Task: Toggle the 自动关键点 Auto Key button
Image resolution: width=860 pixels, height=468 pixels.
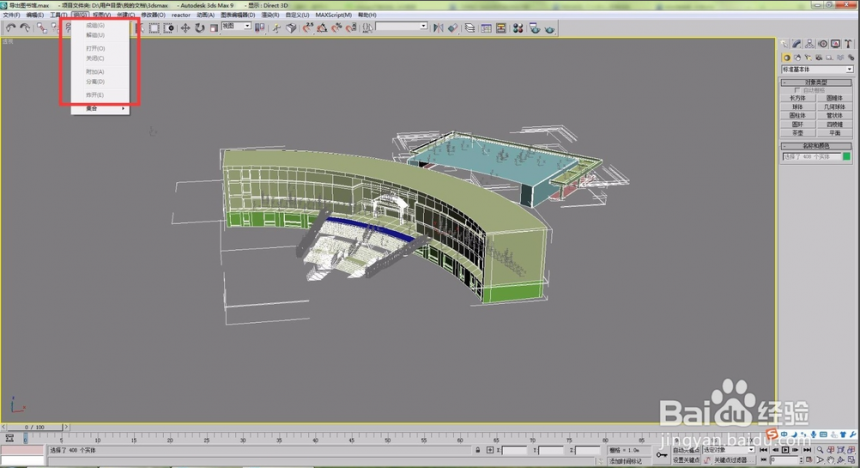Action: 687,450
